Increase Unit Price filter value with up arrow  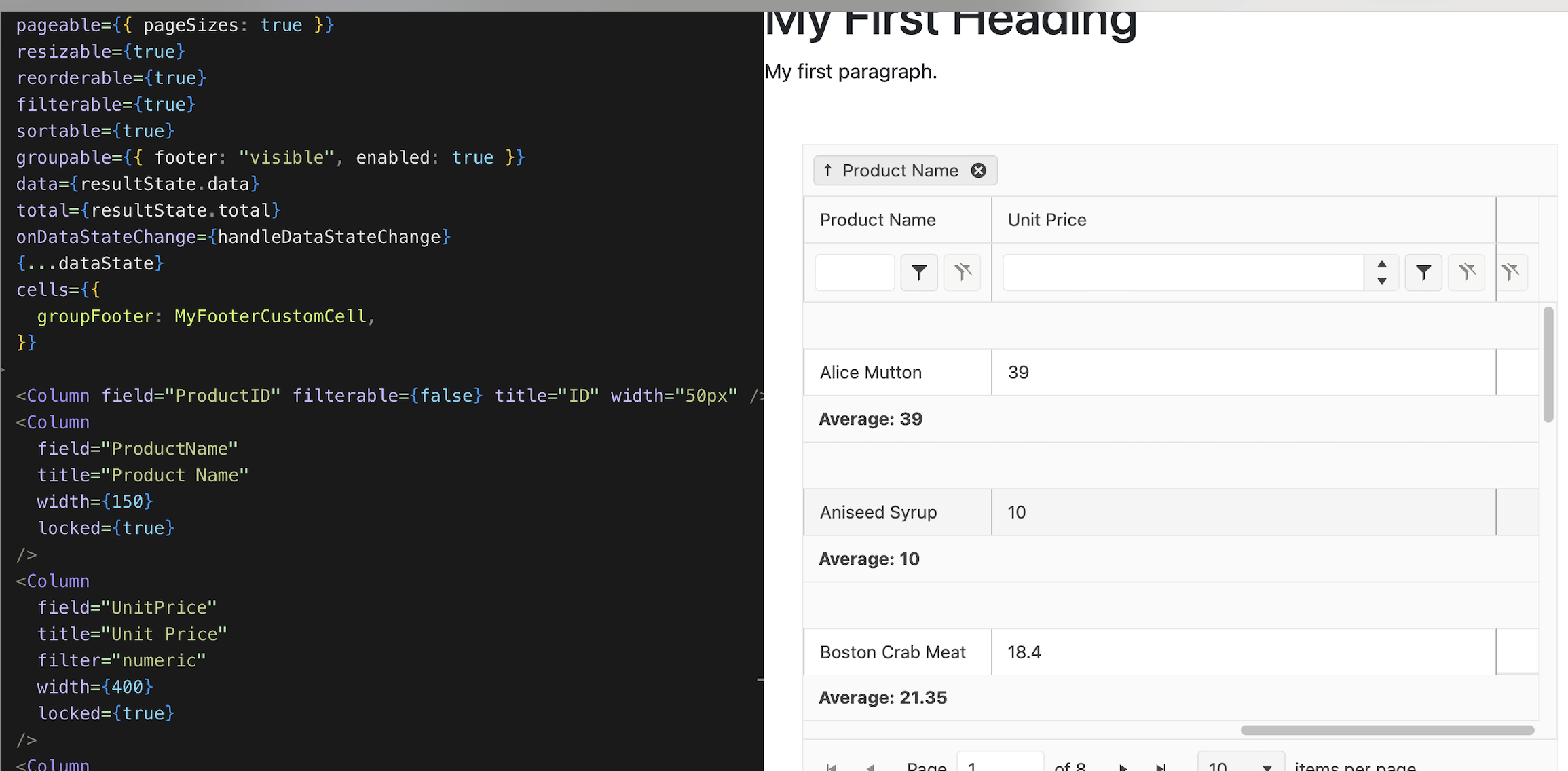tap(1381, 265)
